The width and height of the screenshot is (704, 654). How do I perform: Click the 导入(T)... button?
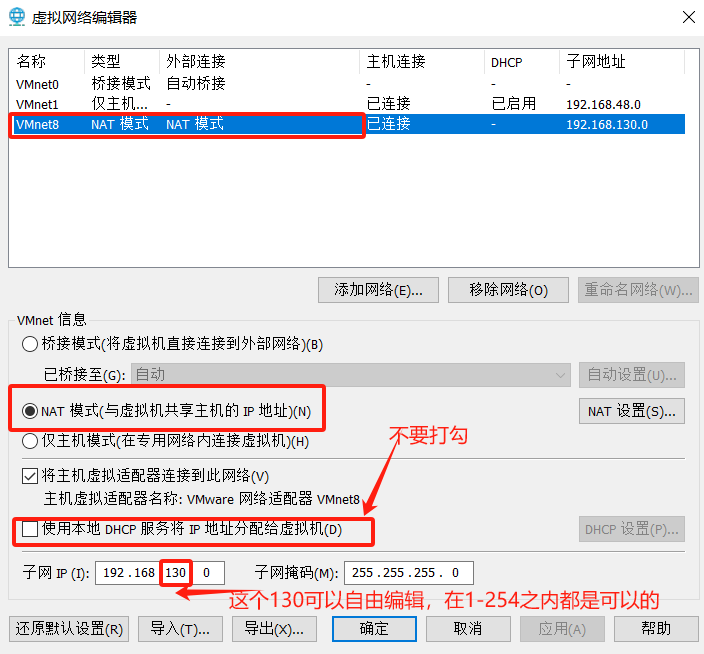click(x=180, y=629)
